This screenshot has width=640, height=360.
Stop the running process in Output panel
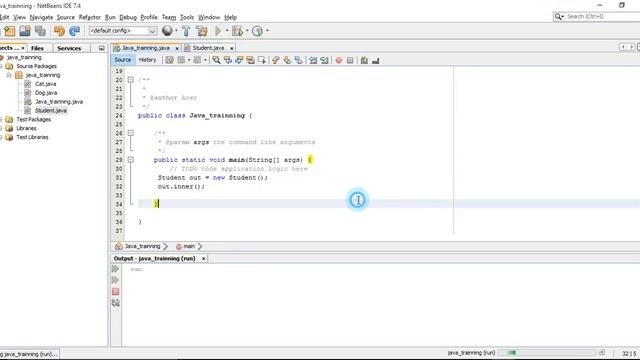[x=116, y=291]
